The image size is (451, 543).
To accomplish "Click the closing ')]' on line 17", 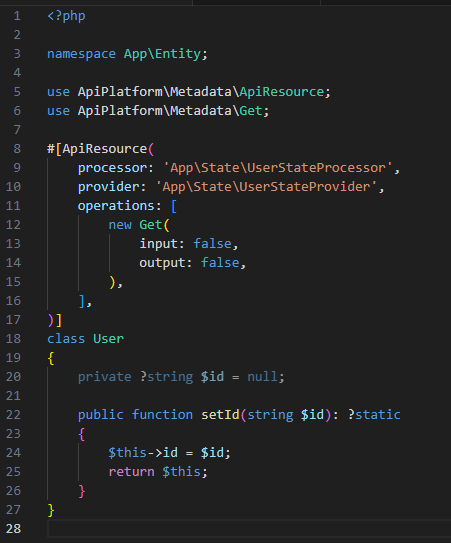I will pos(55,320).
